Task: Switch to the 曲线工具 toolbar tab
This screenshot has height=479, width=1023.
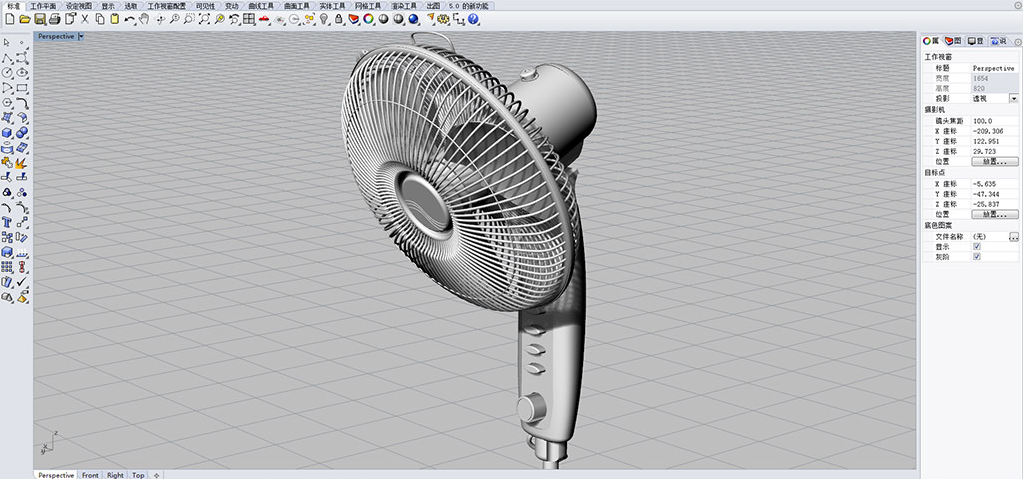Action: [x=261, y=5]
